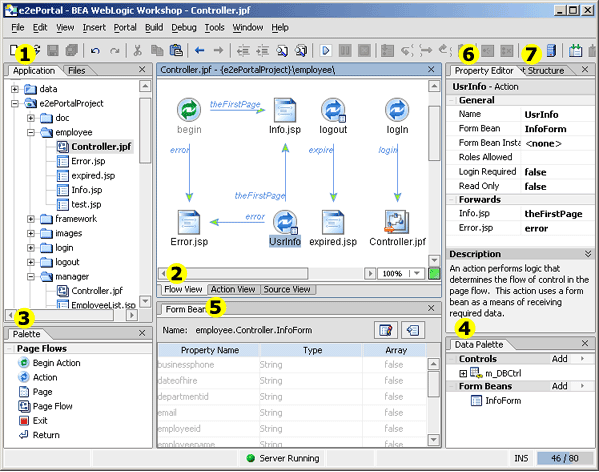Select the UsrInfo action node
Screen dimensions: 599x472
[x=285, y=228]
